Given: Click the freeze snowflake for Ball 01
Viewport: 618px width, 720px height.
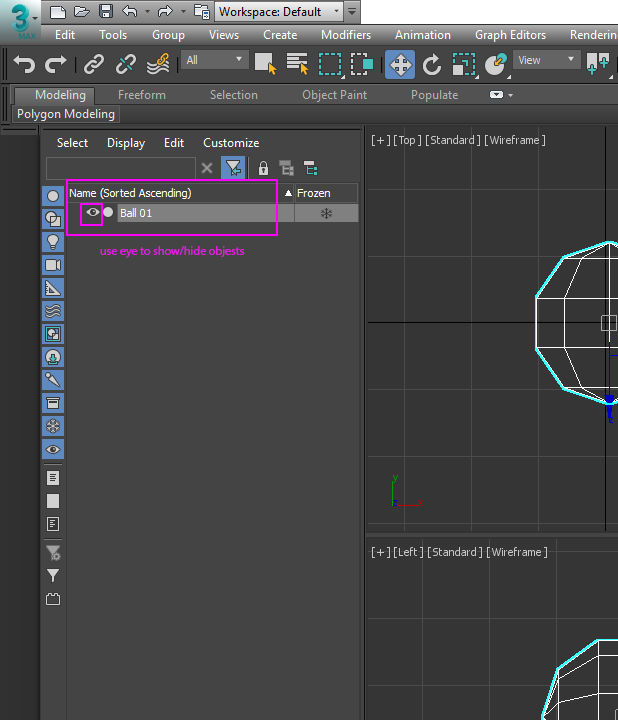Looking at the screenshot, I should click(x=326, y=213).
